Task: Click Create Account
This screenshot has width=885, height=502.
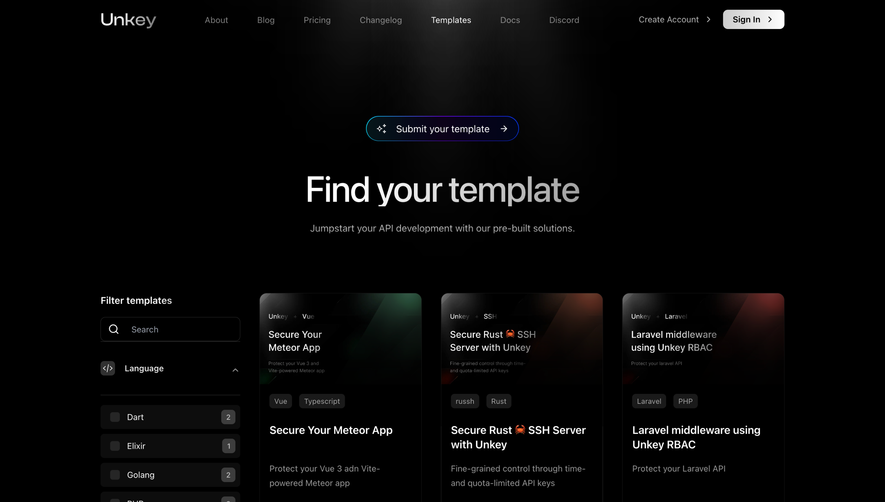Action: pos(674,19)
